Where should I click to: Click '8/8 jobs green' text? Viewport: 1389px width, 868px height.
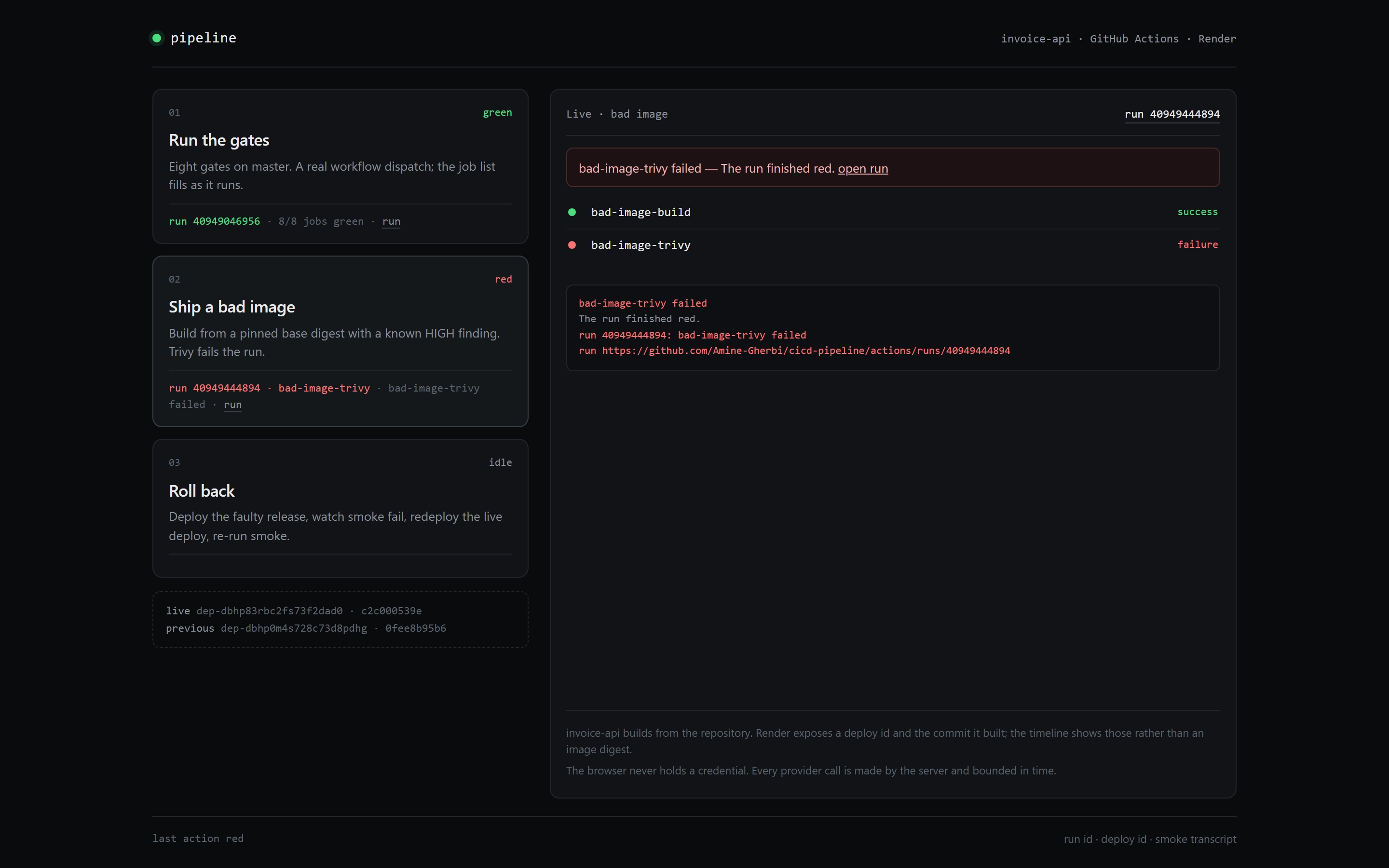click(x=321, y=222)
